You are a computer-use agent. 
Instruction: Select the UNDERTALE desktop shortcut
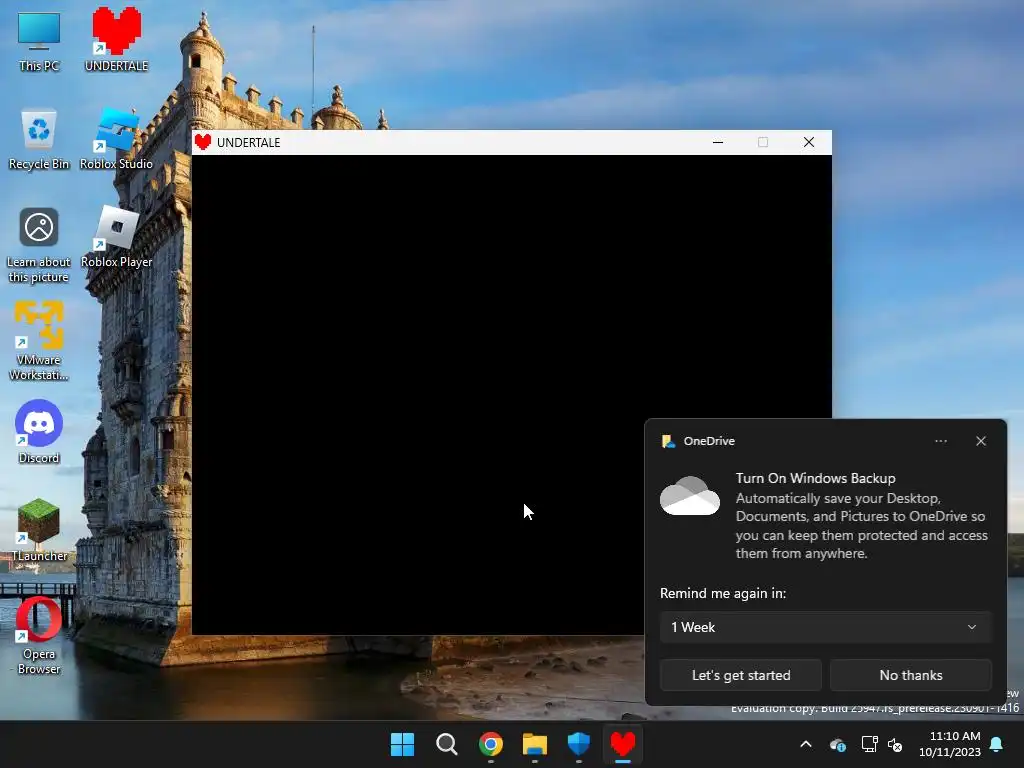point(116,39)
